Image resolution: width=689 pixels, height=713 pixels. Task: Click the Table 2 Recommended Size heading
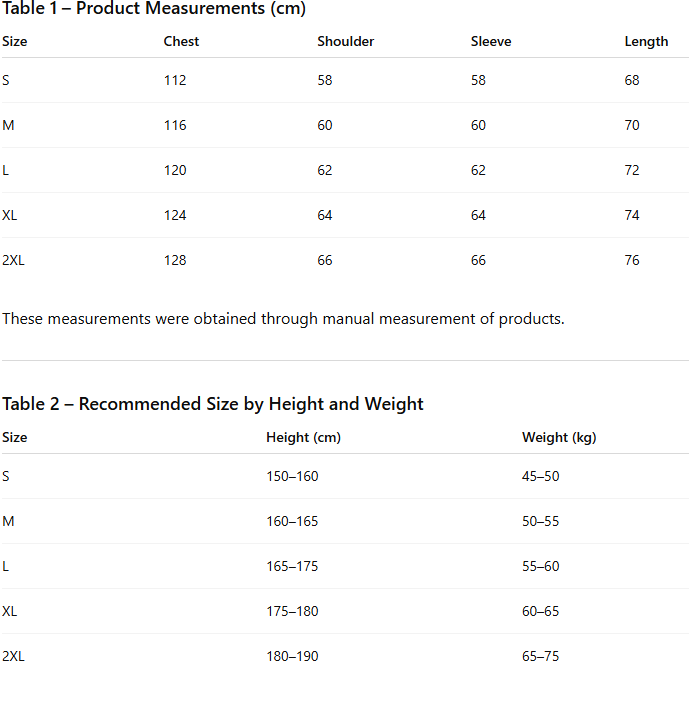[x=213, y=404]
